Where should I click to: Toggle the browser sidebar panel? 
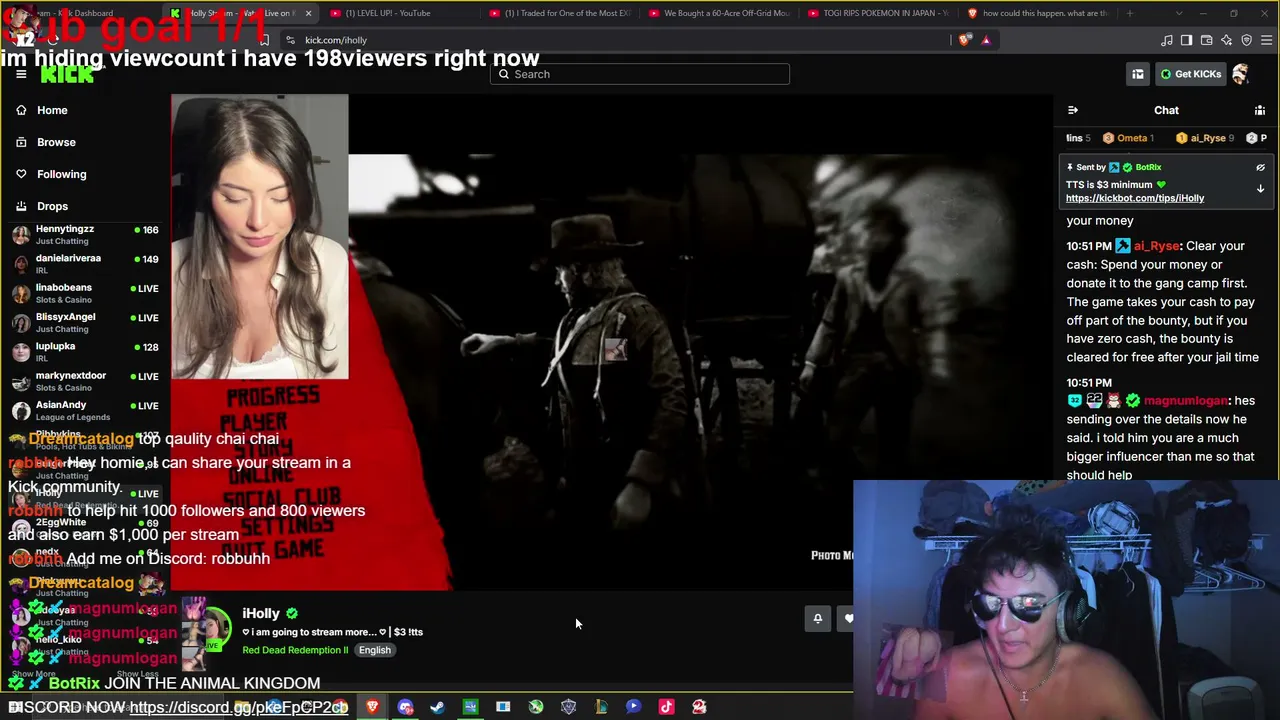[1186, 40]
